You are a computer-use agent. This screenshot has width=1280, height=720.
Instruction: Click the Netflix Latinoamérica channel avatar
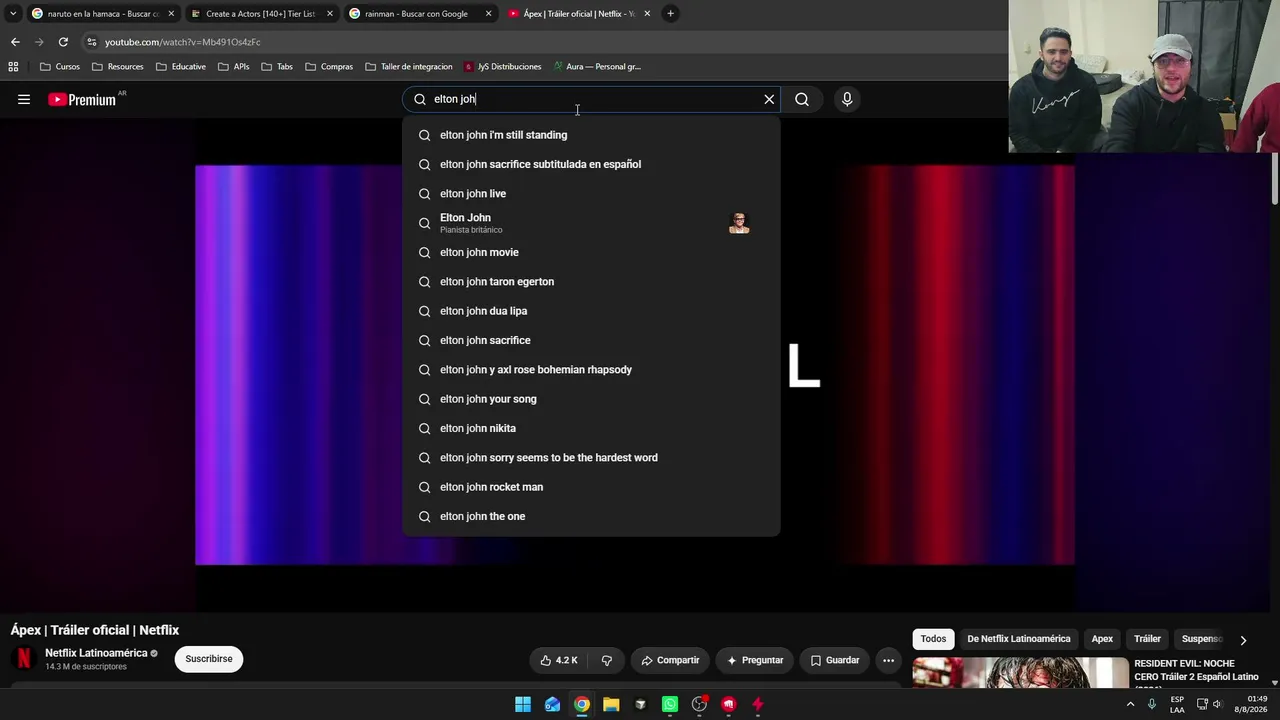click(24, 659)
